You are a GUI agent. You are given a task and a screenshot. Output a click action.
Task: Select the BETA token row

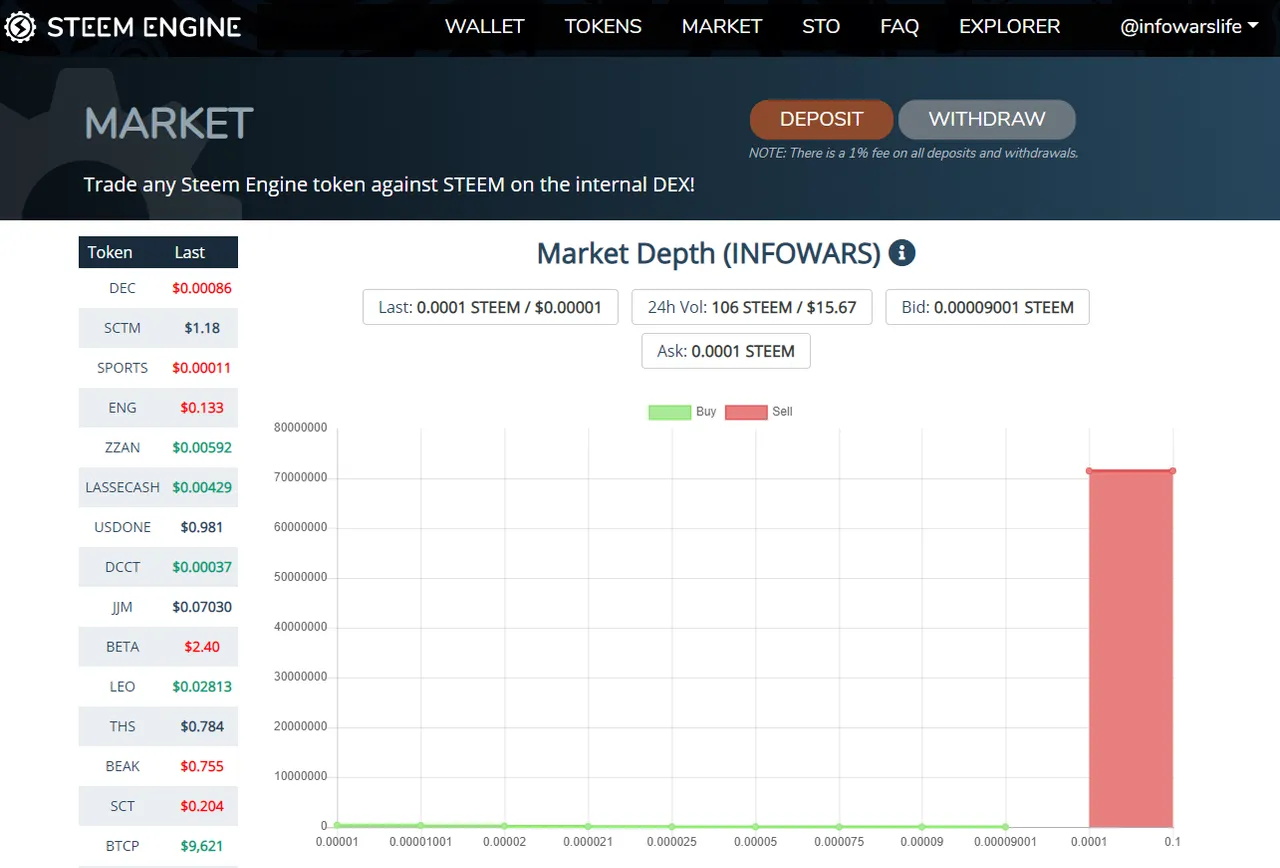click(x=158, y=647)
